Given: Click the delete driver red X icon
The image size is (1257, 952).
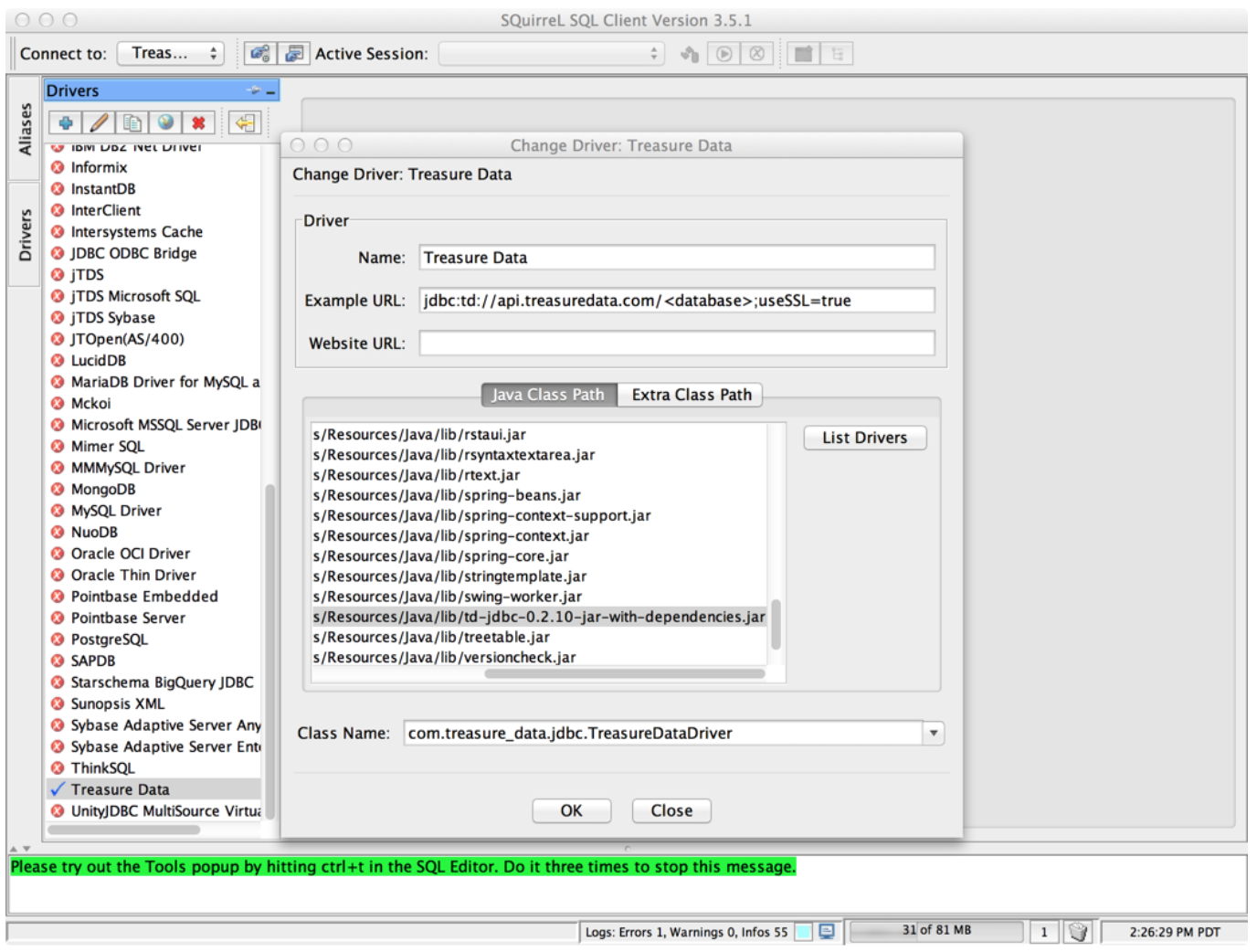Looking at the screenshot, I should (x=198, y=123).
